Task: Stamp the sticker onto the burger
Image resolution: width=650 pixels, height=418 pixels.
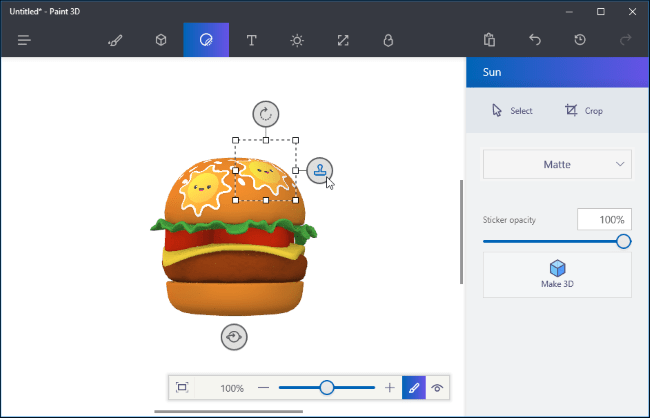Action: coord(319,170)
